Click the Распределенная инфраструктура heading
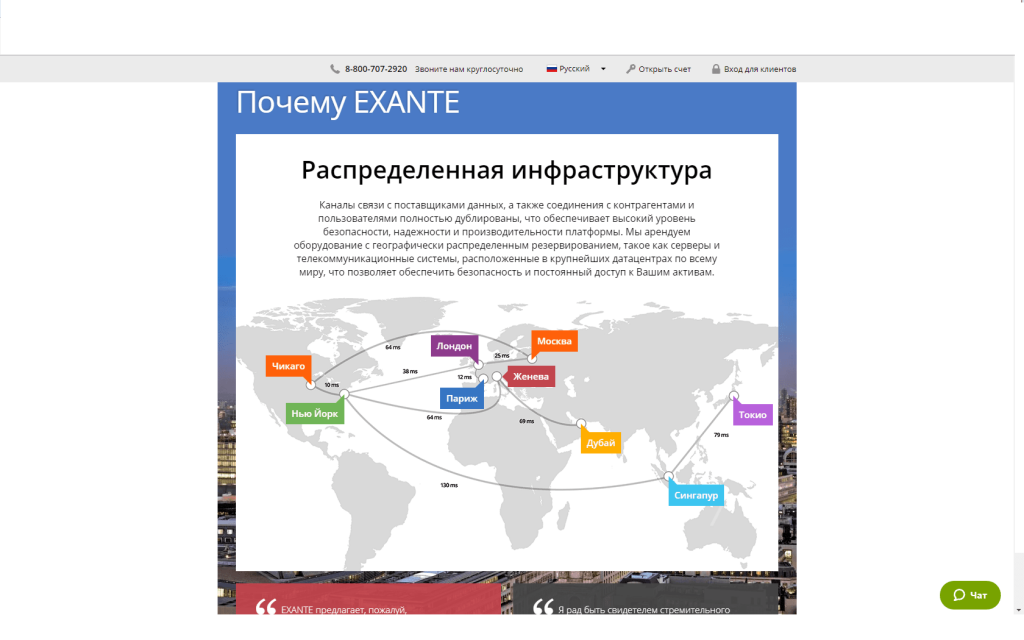 point(506,170)
